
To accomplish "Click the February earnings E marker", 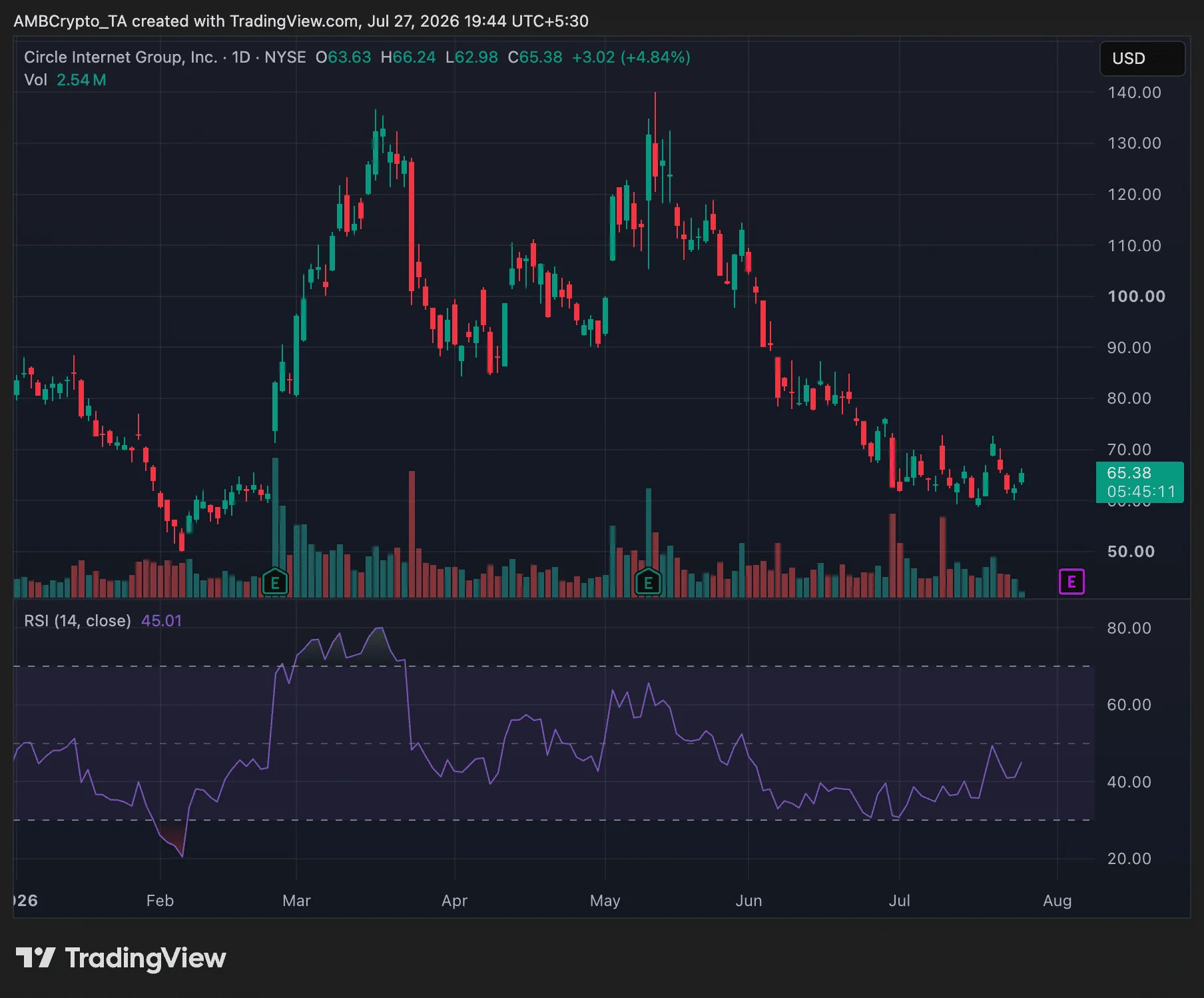I will coord(275,582).
